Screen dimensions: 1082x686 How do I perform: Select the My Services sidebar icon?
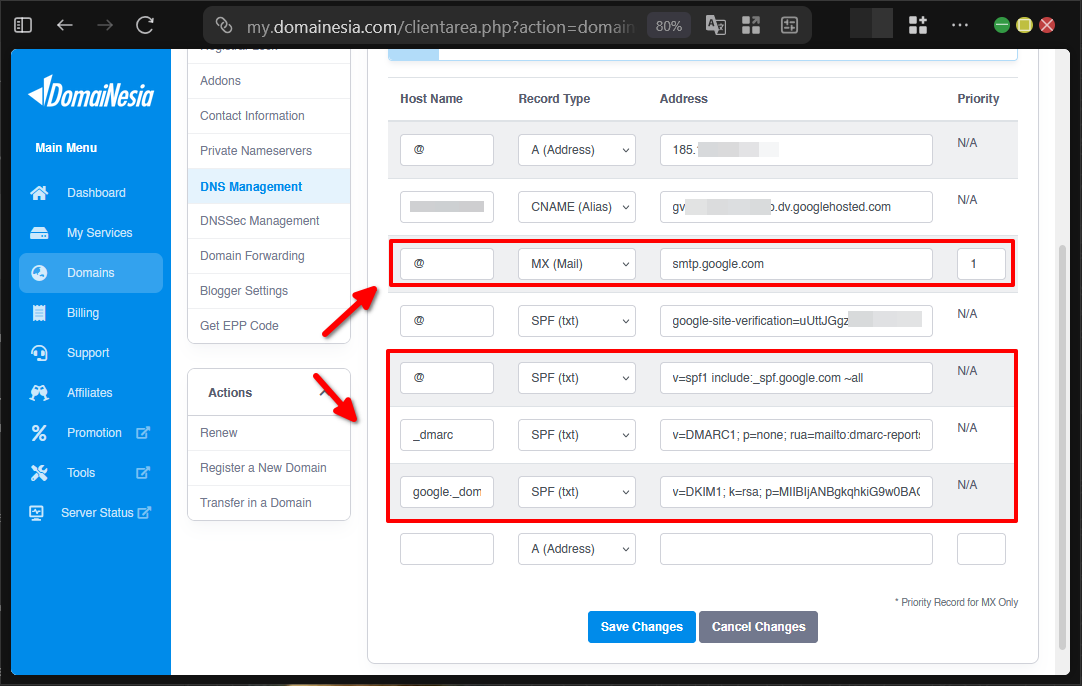[40, 232]
